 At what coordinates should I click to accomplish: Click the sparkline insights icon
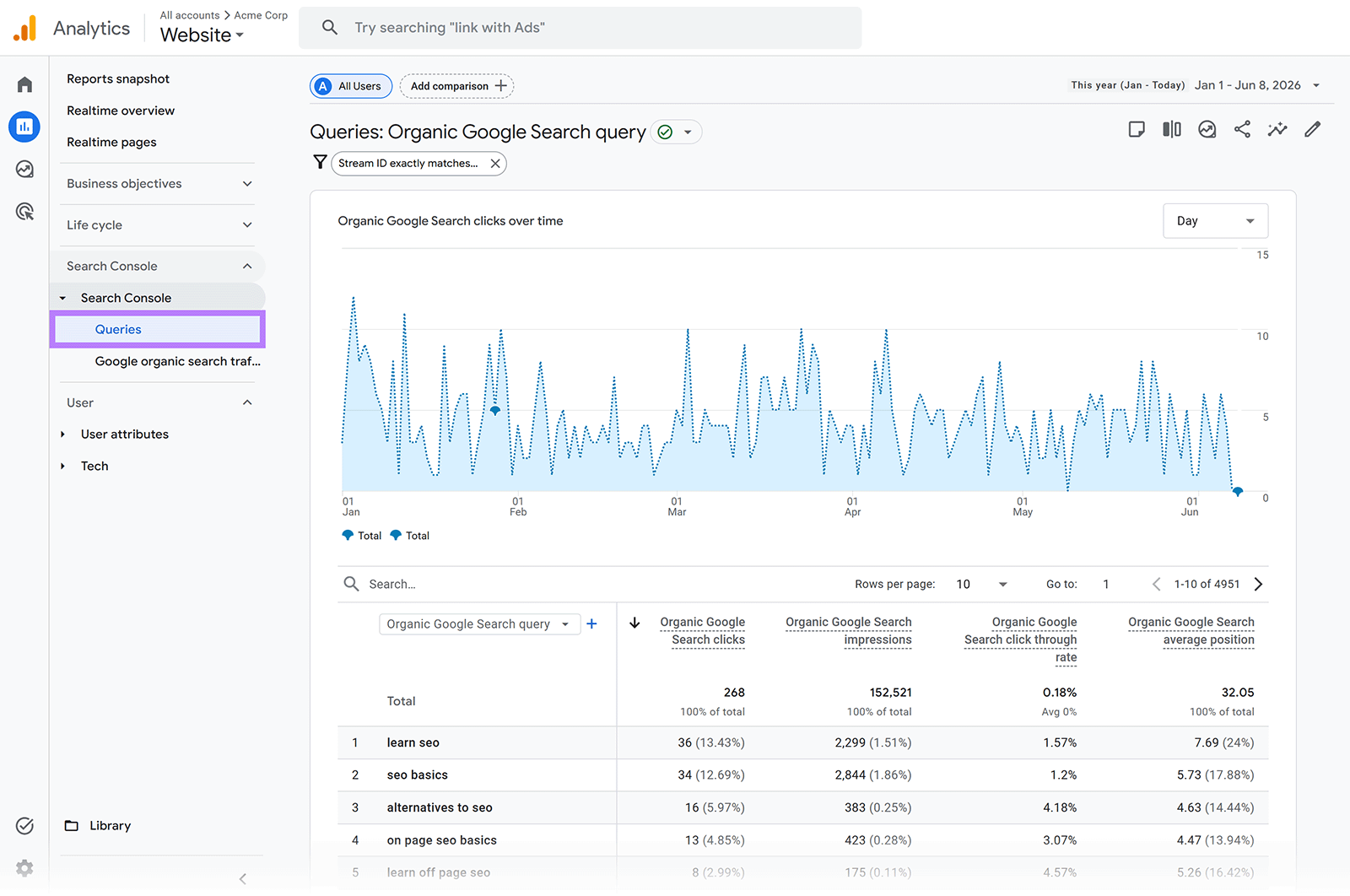[x=1277, y=129]
